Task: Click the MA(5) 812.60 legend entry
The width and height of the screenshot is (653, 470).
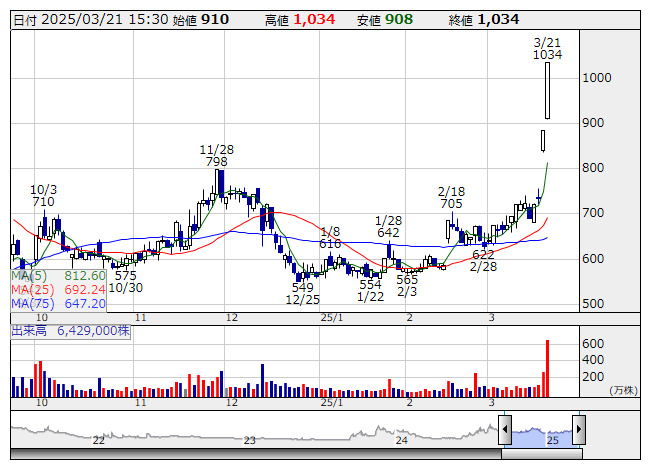Action: tap(58, 276)
